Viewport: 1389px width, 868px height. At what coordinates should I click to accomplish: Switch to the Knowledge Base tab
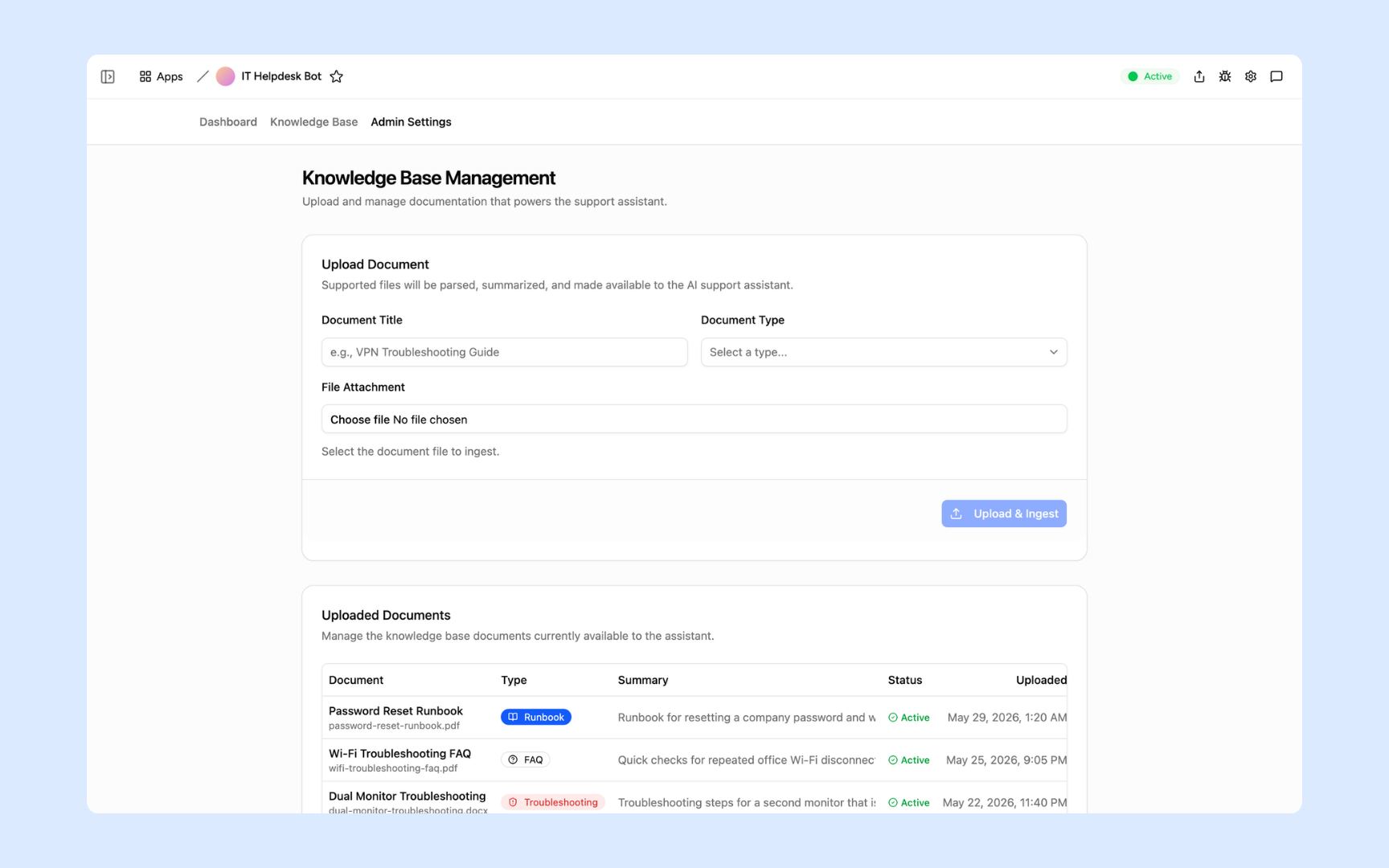(x=313, y=122)
